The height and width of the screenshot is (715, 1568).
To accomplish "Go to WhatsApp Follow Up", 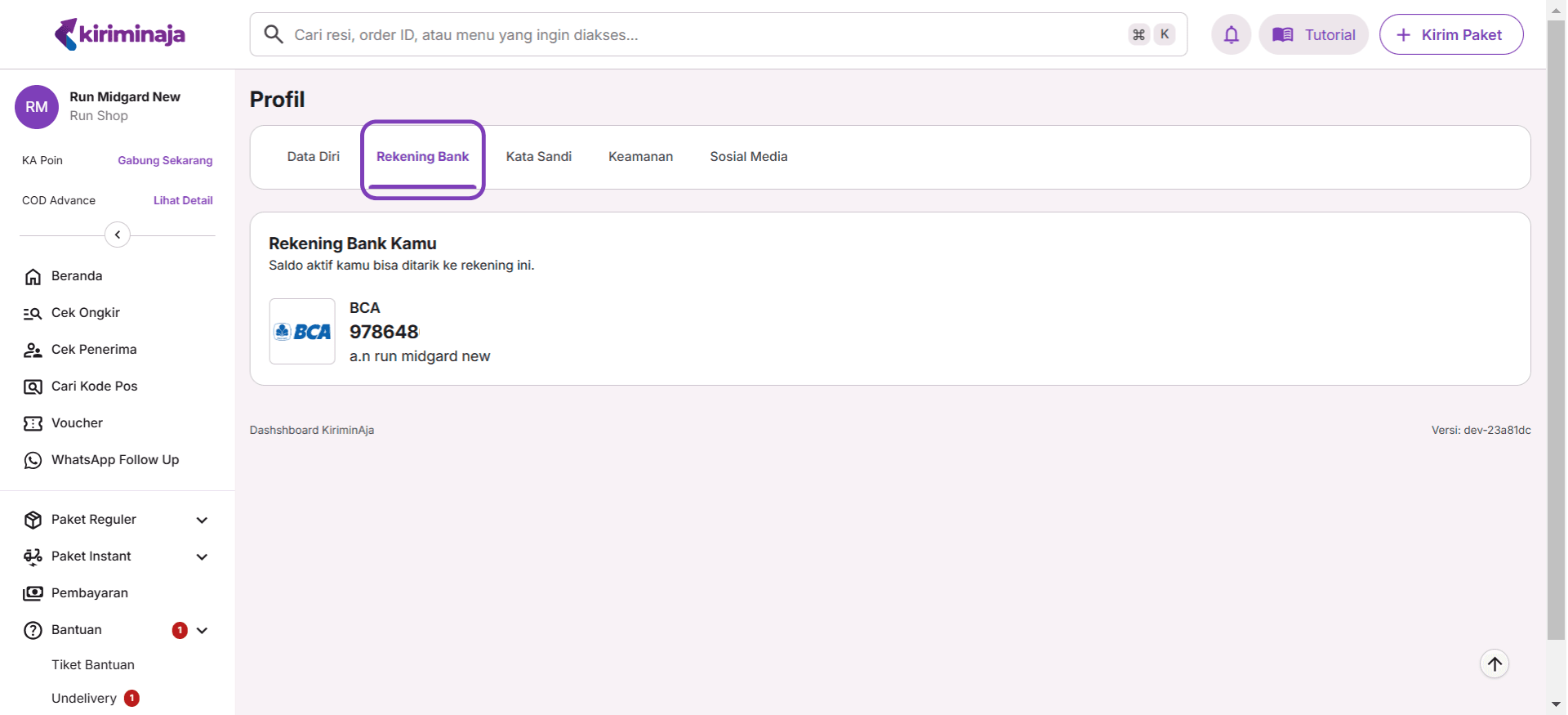I will (114, 460).
